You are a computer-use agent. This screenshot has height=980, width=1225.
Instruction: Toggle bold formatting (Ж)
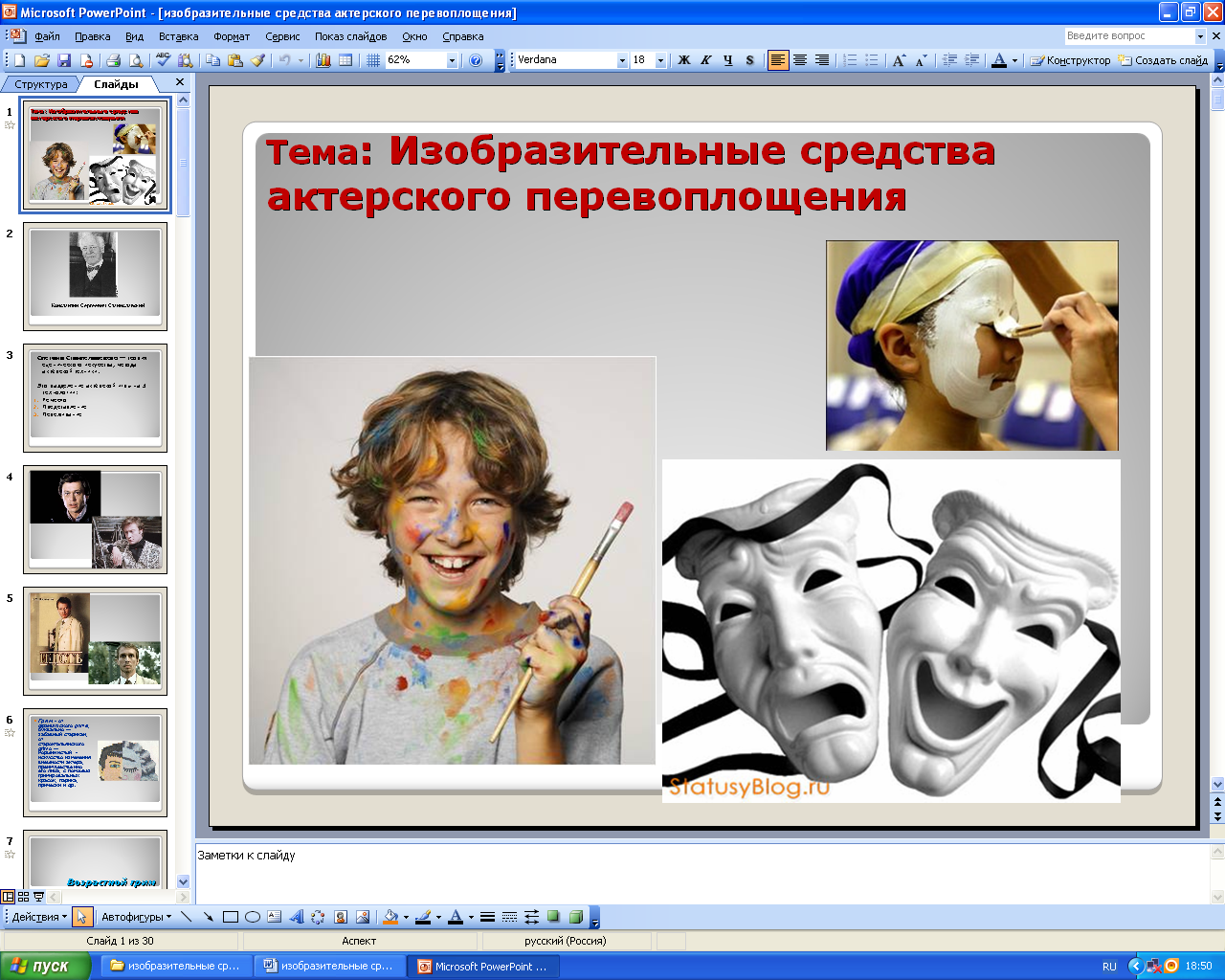pos(683,60)
